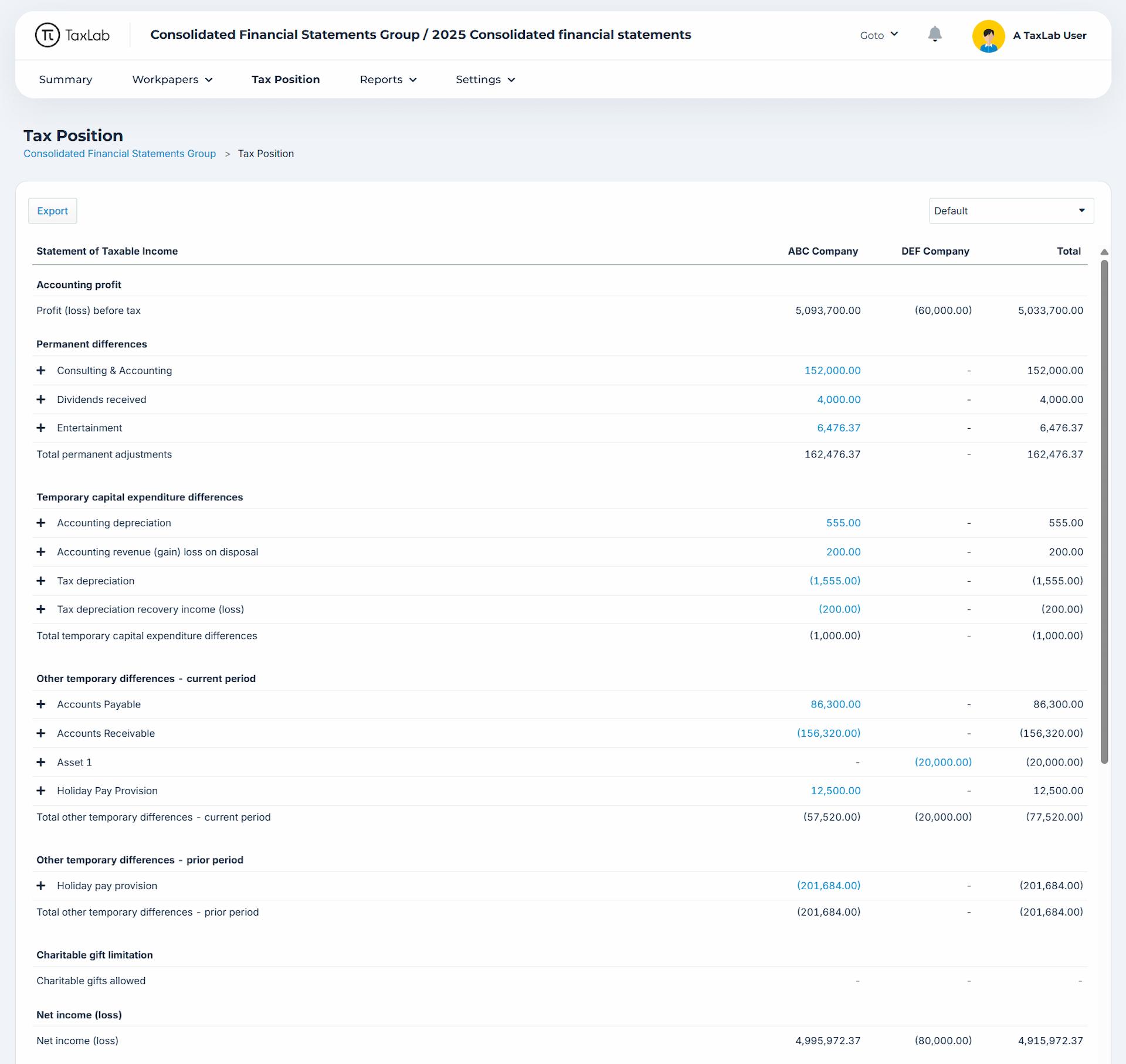Screen dimensions: 1126x1064
Task: Click the Export button
Action: coord(53,211)
